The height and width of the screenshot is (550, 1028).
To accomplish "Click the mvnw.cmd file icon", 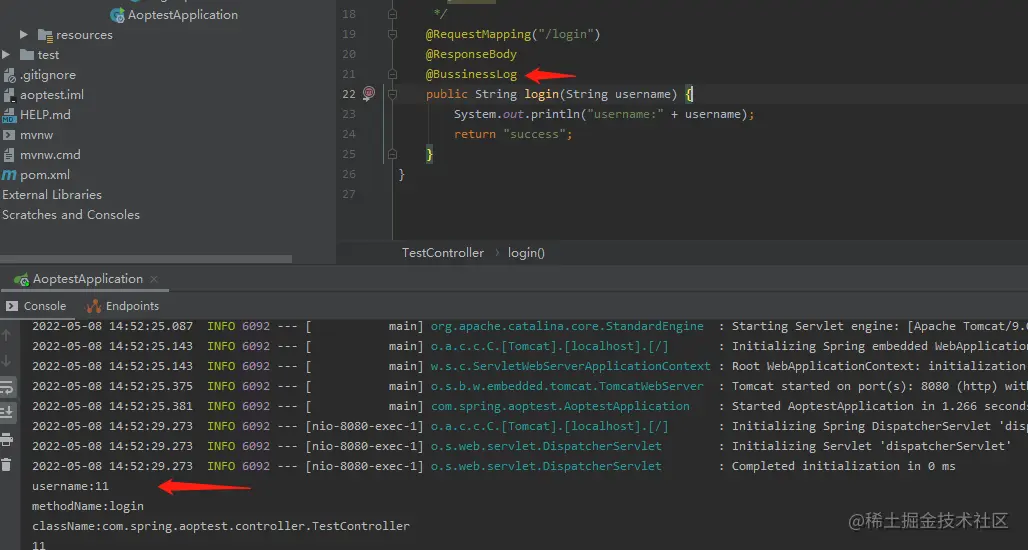I will coord(9,155).
